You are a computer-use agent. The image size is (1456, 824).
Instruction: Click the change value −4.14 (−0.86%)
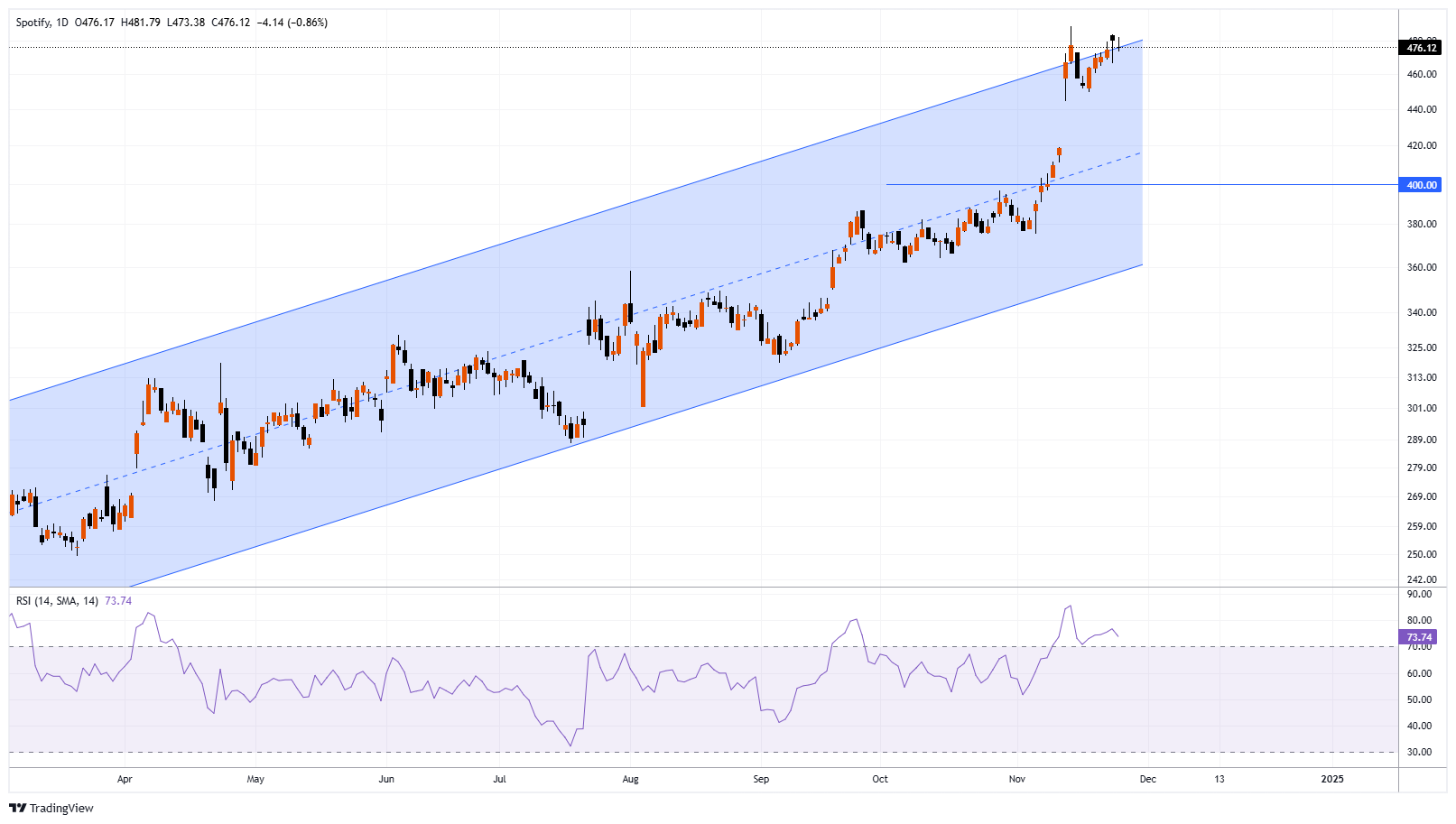292,23
